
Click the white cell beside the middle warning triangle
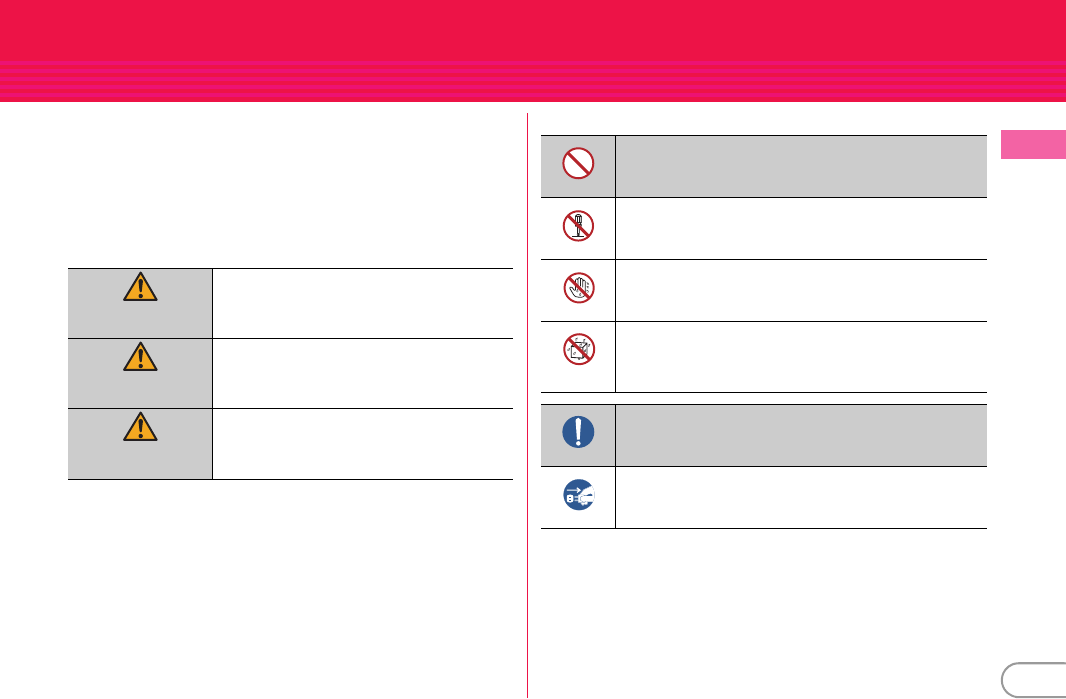click(x=362, y=372)
